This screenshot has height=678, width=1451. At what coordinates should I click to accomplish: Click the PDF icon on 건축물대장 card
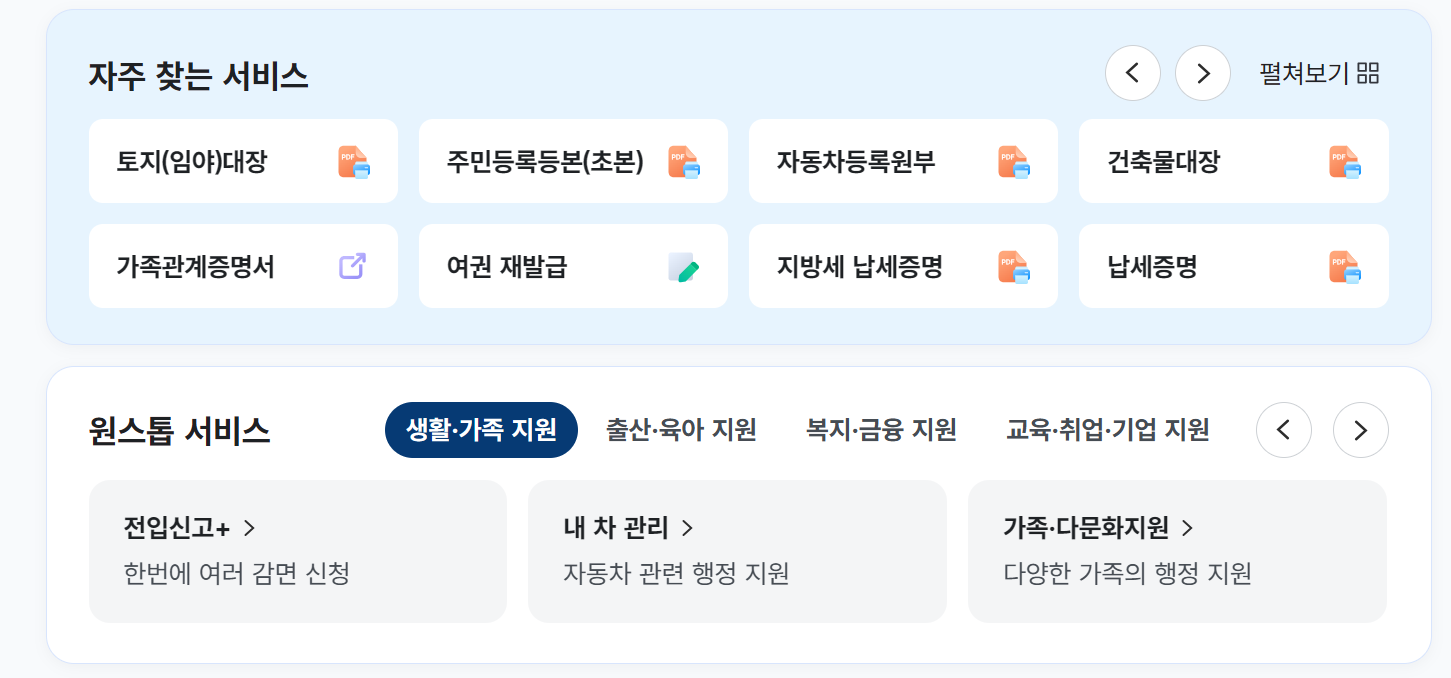click(1345, 162)
